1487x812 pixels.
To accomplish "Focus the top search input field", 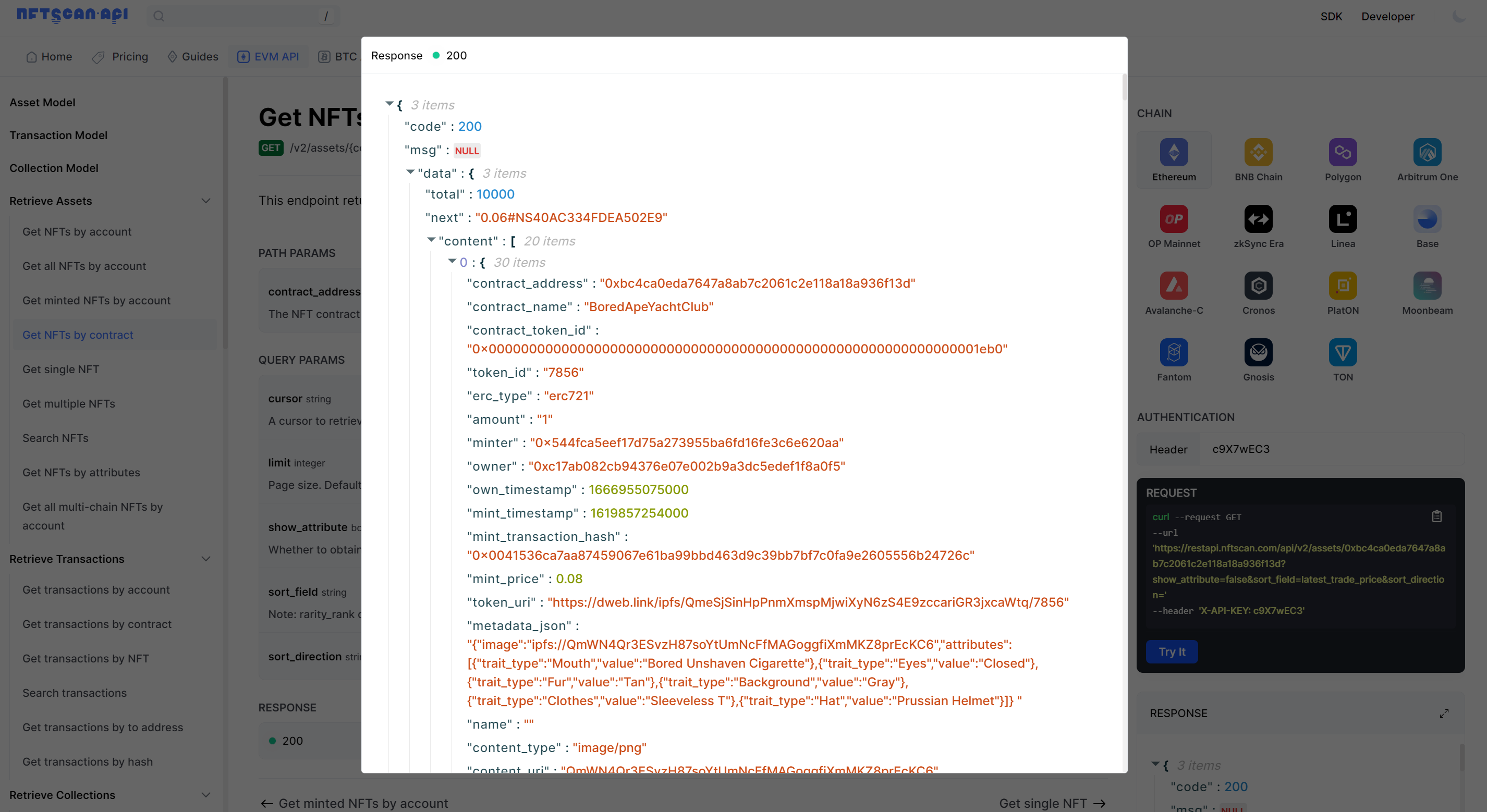I will [243, 16].
